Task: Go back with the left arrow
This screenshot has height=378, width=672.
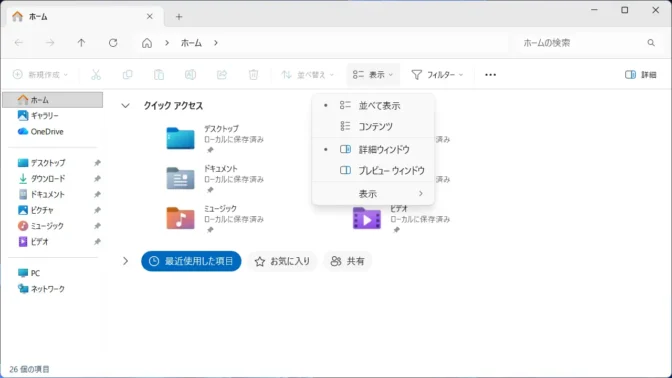Action: pyautogui.click(x=19, y=43)
